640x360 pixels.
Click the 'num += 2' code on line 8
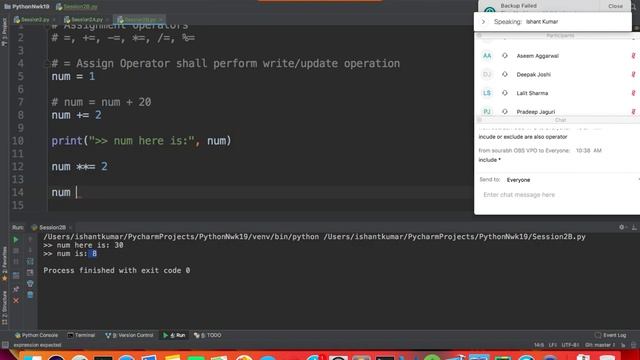76,115
